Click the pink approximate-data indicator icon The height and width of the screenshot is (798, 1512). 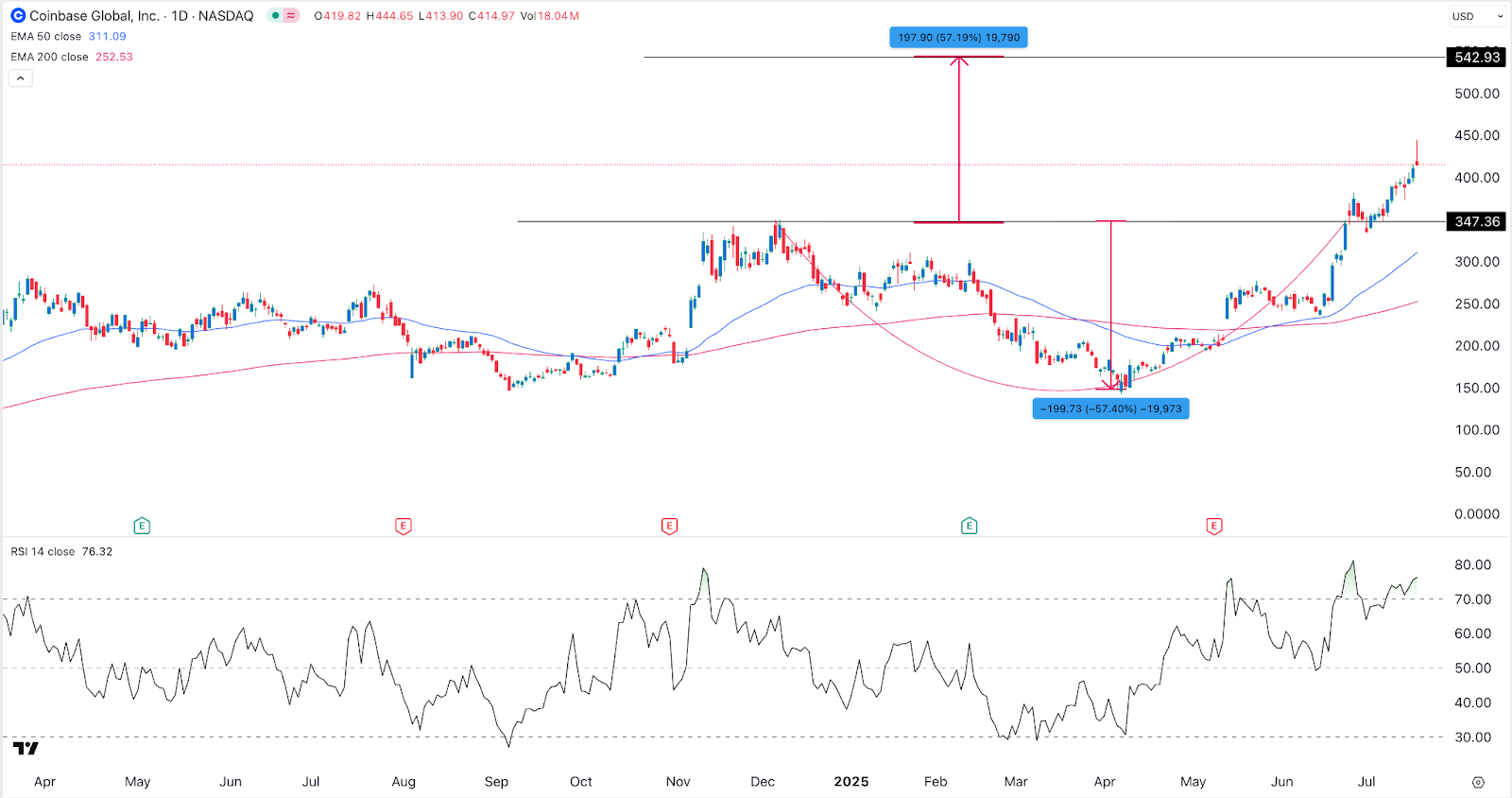tap(291, 16)
